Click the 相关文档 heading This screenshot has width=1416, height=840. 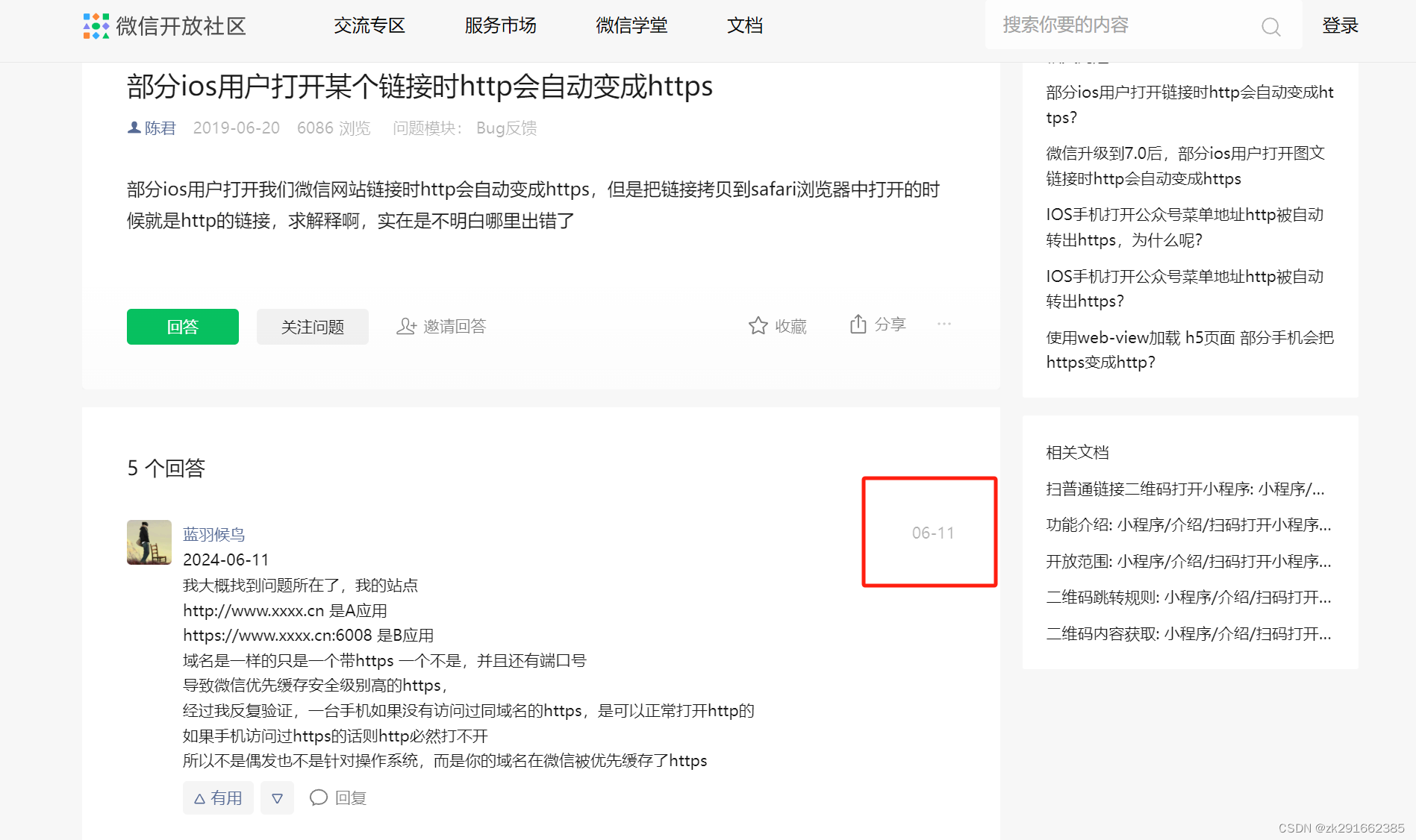point(1077,453)
